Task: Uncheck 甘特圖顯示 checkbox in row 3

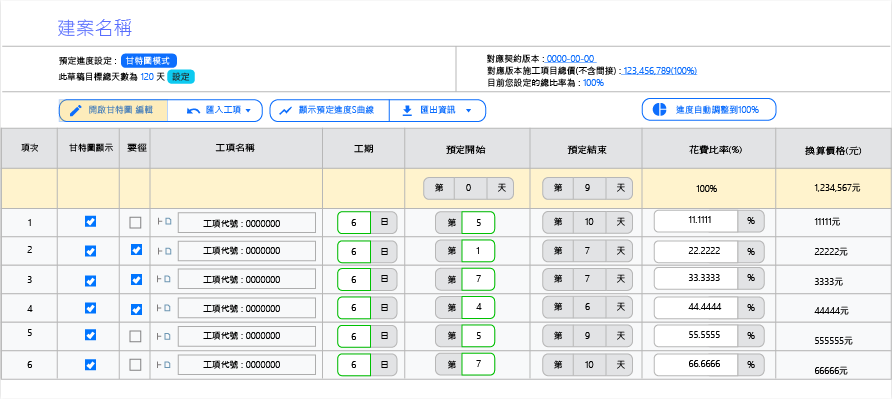Action: point(90,280)
